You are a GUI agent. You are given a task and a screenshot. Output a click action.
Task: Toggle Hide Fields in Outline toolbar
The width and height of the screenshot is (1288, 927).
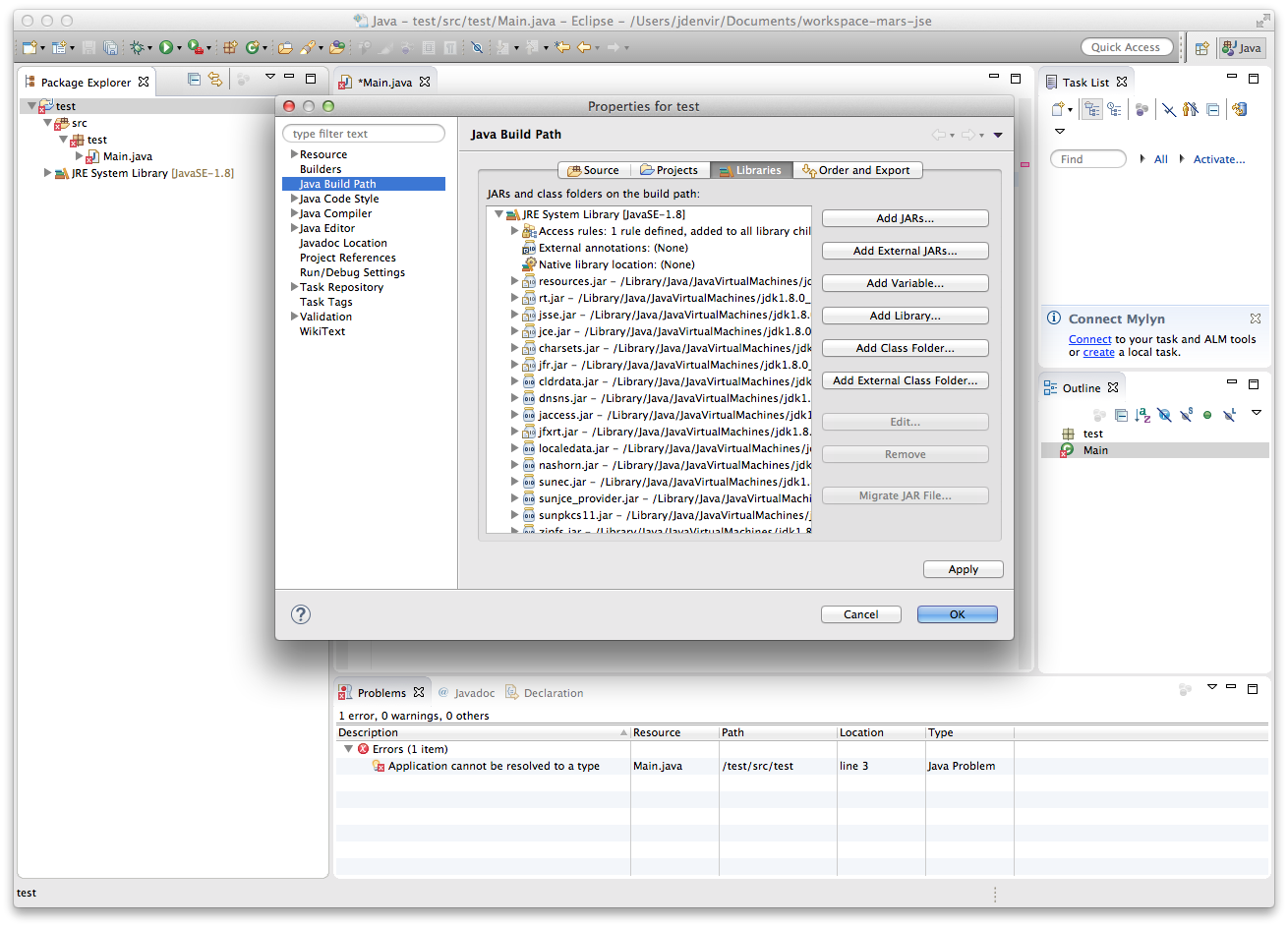1164,415
